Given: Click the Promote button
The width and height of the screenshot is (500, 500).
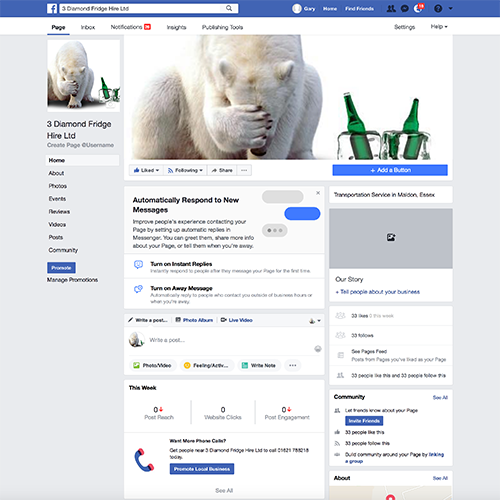Looking at the screenshot, I should (x=61, y=268).
